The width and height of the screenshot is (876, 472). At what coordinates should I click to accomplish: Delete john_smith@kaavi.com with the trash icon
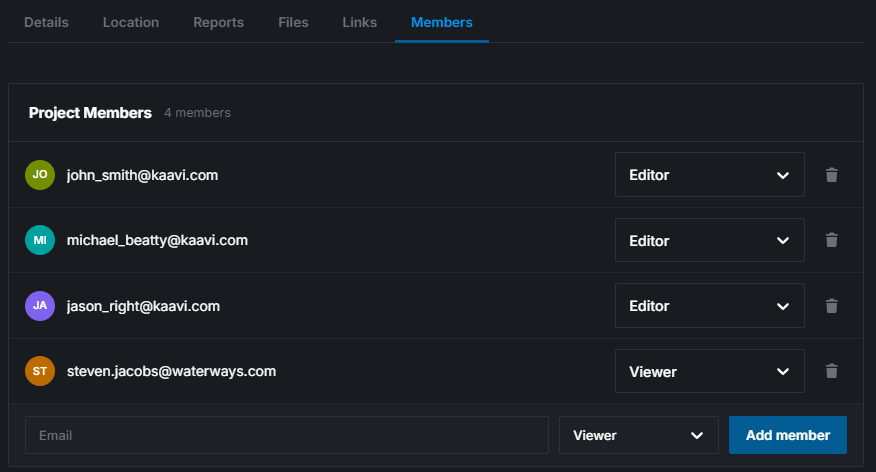click(x=831, y=175)
